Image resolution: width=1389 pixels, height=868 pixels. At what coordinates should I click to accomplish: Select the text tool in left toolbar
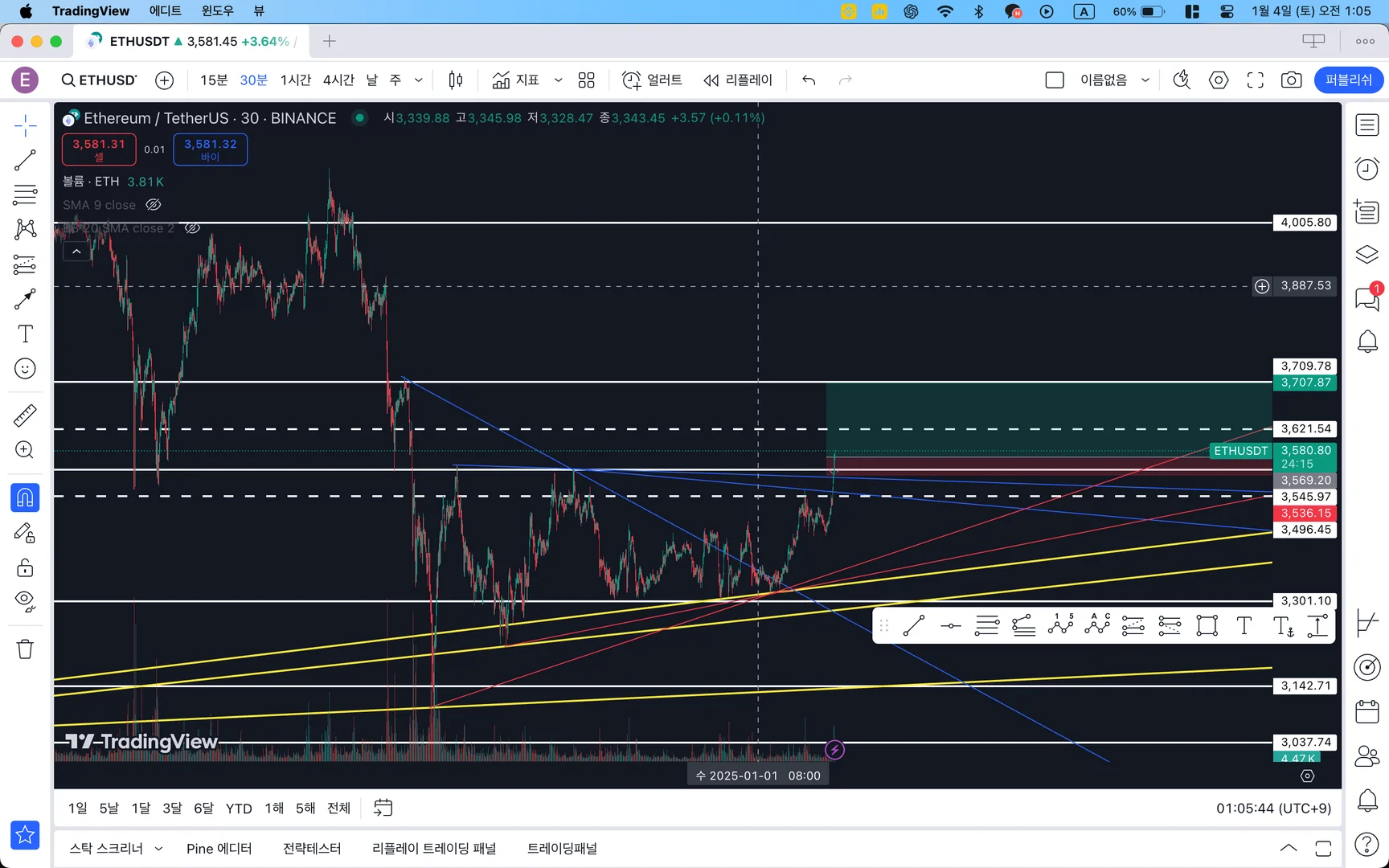click(x=25, y=334)
